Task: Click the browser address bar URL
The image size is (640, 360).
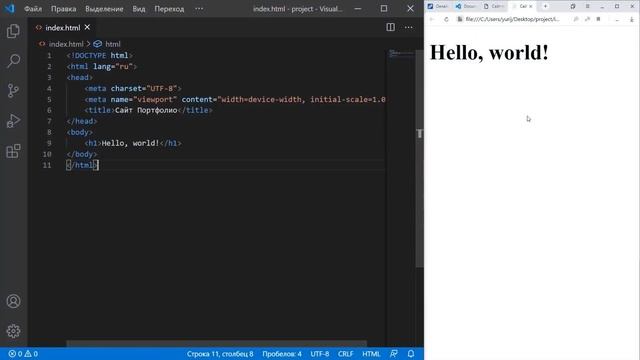Action: [x=512, y=19]
